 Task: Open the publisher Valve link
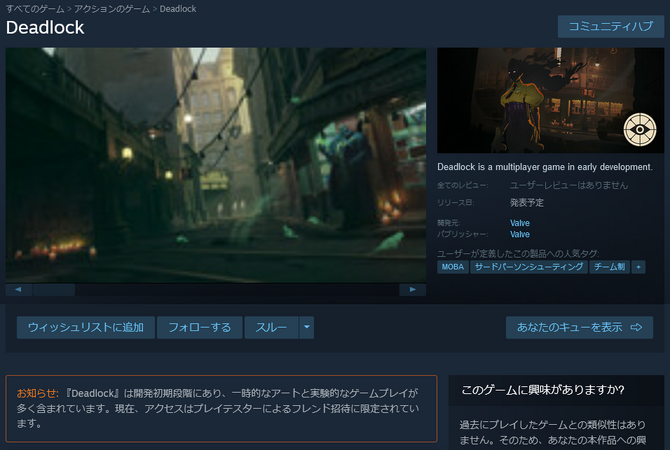pyautogui.click(x=520, y=234)
